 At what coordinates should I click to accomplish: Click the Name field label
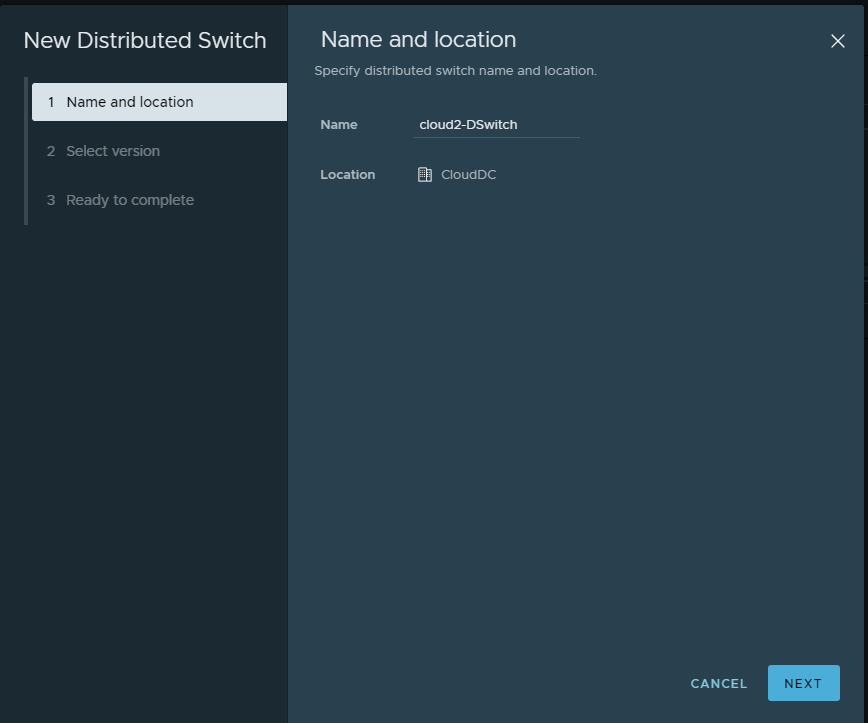(x=339, y=125)
